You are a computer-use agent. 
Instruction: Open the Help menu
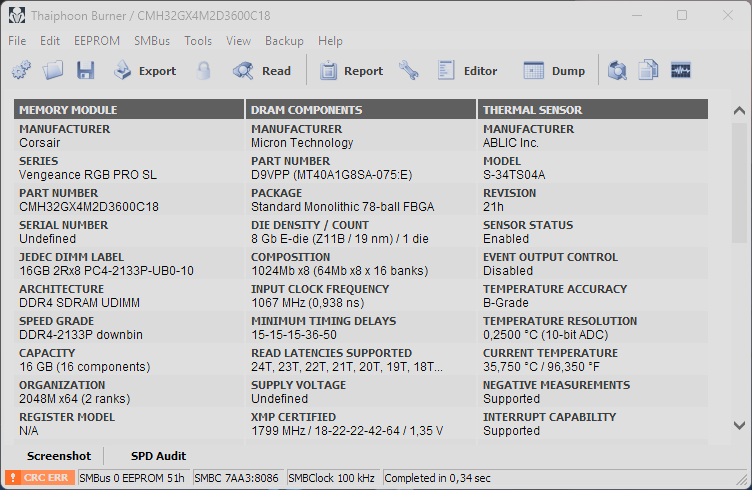click(330, 41)
